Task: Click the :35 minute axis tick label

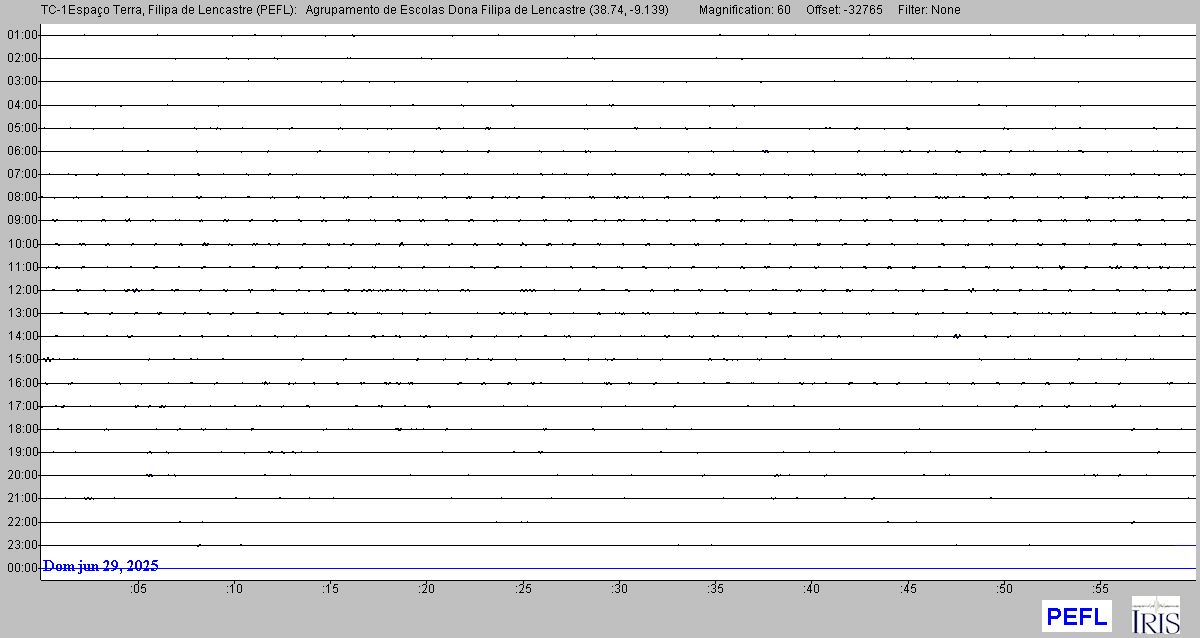Action: [715, 589]
